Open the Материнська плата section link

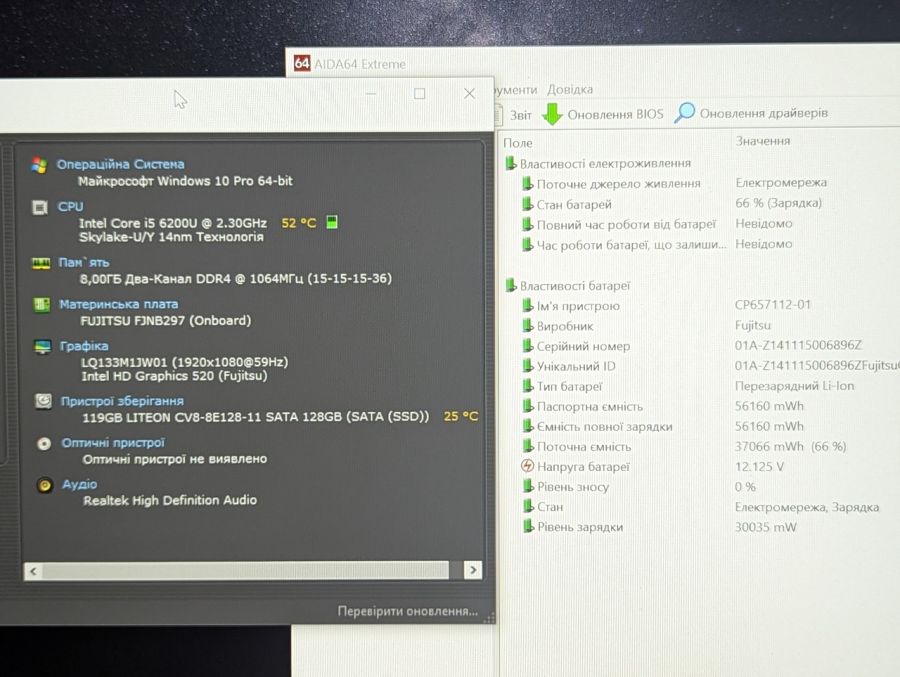tap(119, 304)
